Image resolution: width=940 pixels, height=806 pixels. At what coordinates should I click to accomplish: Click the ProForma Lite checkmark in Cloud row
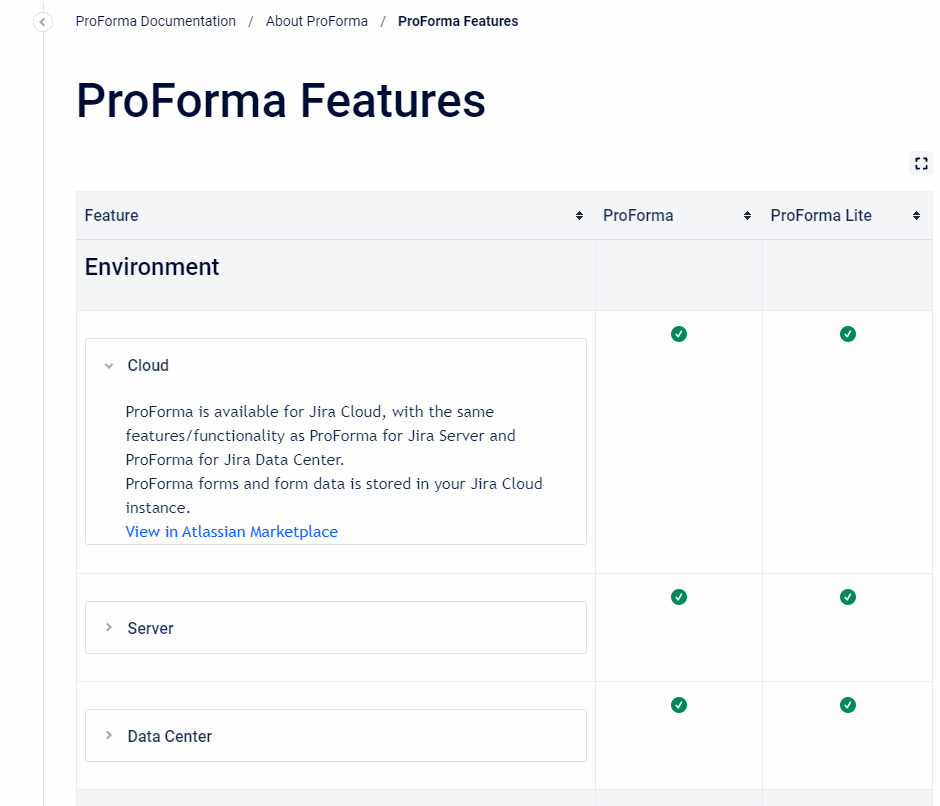coord(848,334)
